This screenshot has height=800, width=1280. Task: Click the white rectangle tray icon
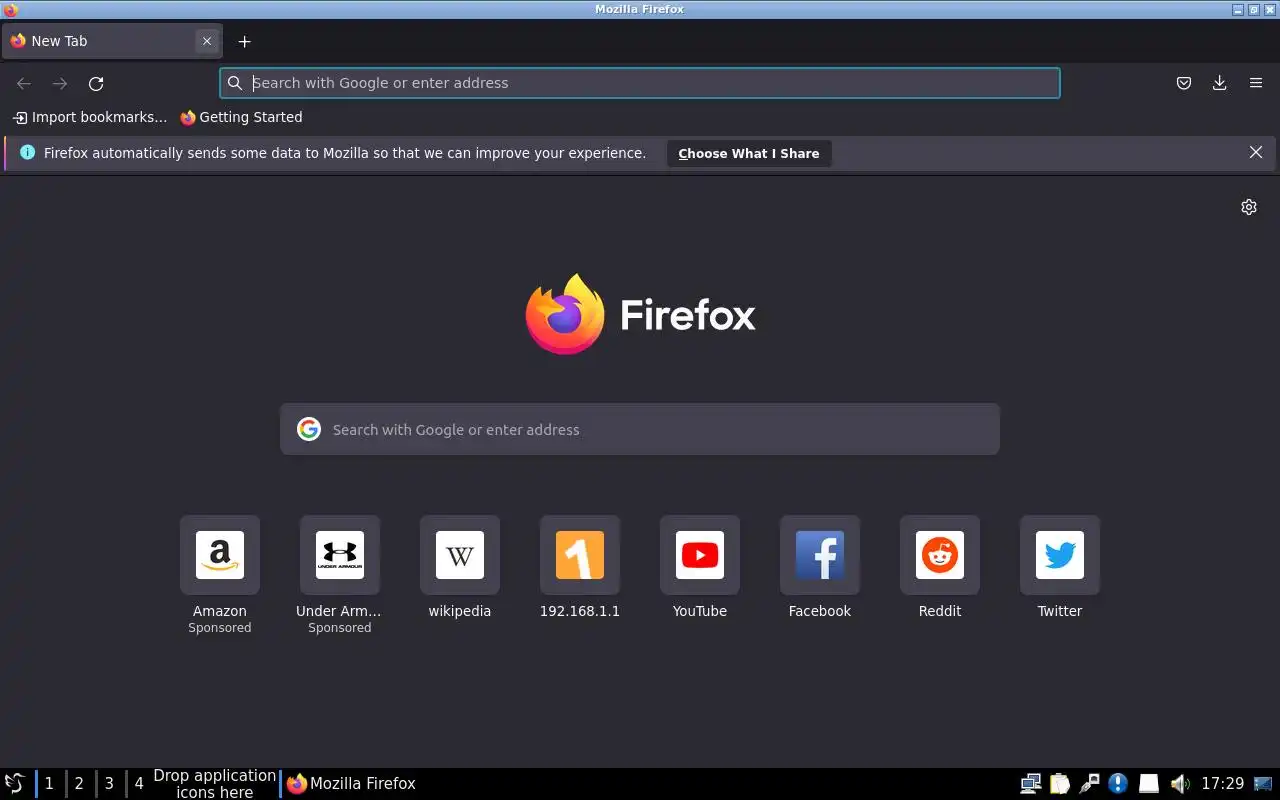click(x=1149, y=783)
